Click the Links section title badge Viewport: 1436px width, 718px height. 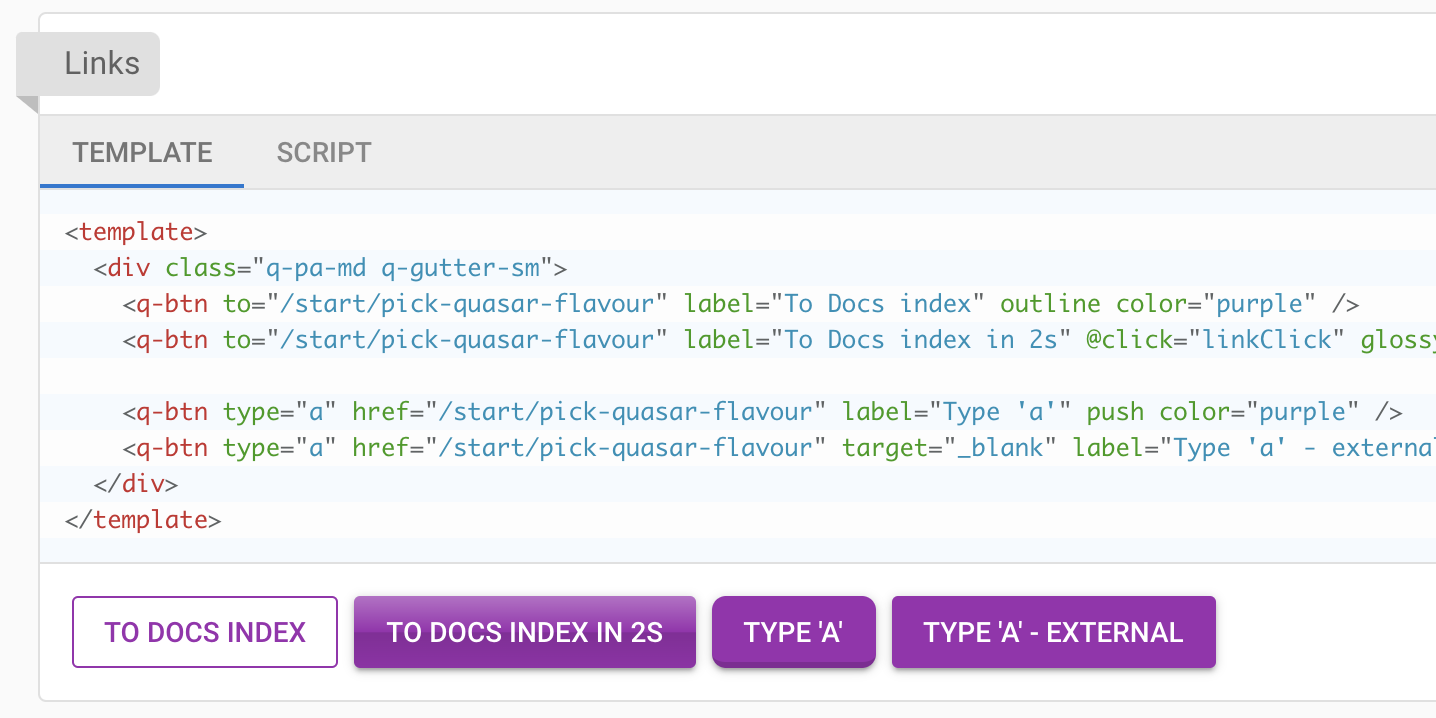pyautogui.click(x=101, y=64)
